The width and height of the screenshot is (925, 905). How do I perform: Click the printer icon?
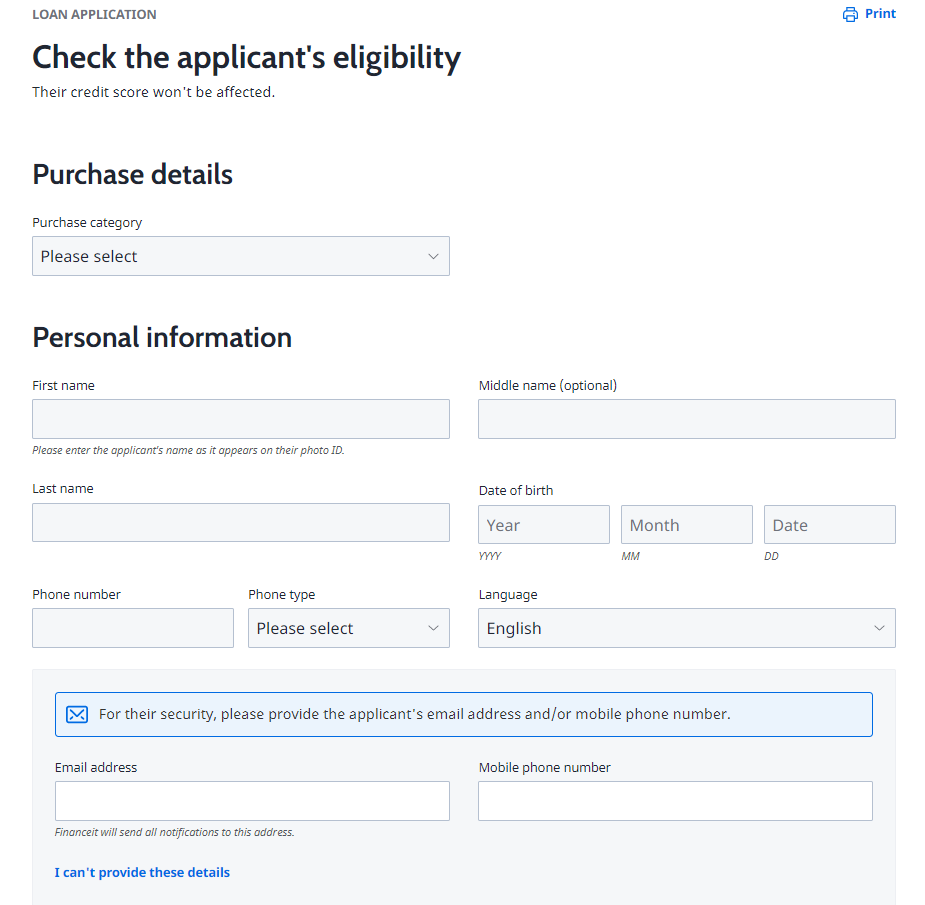tap(850, 14)
